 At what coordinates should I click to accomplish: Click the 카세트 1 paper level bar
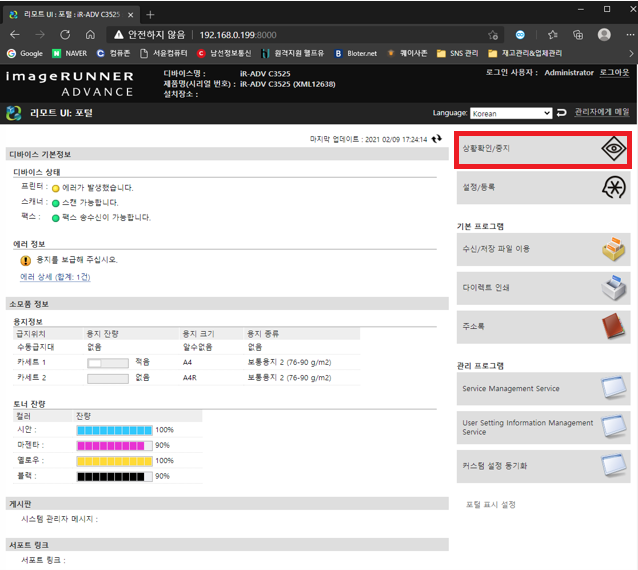[108, 363]
